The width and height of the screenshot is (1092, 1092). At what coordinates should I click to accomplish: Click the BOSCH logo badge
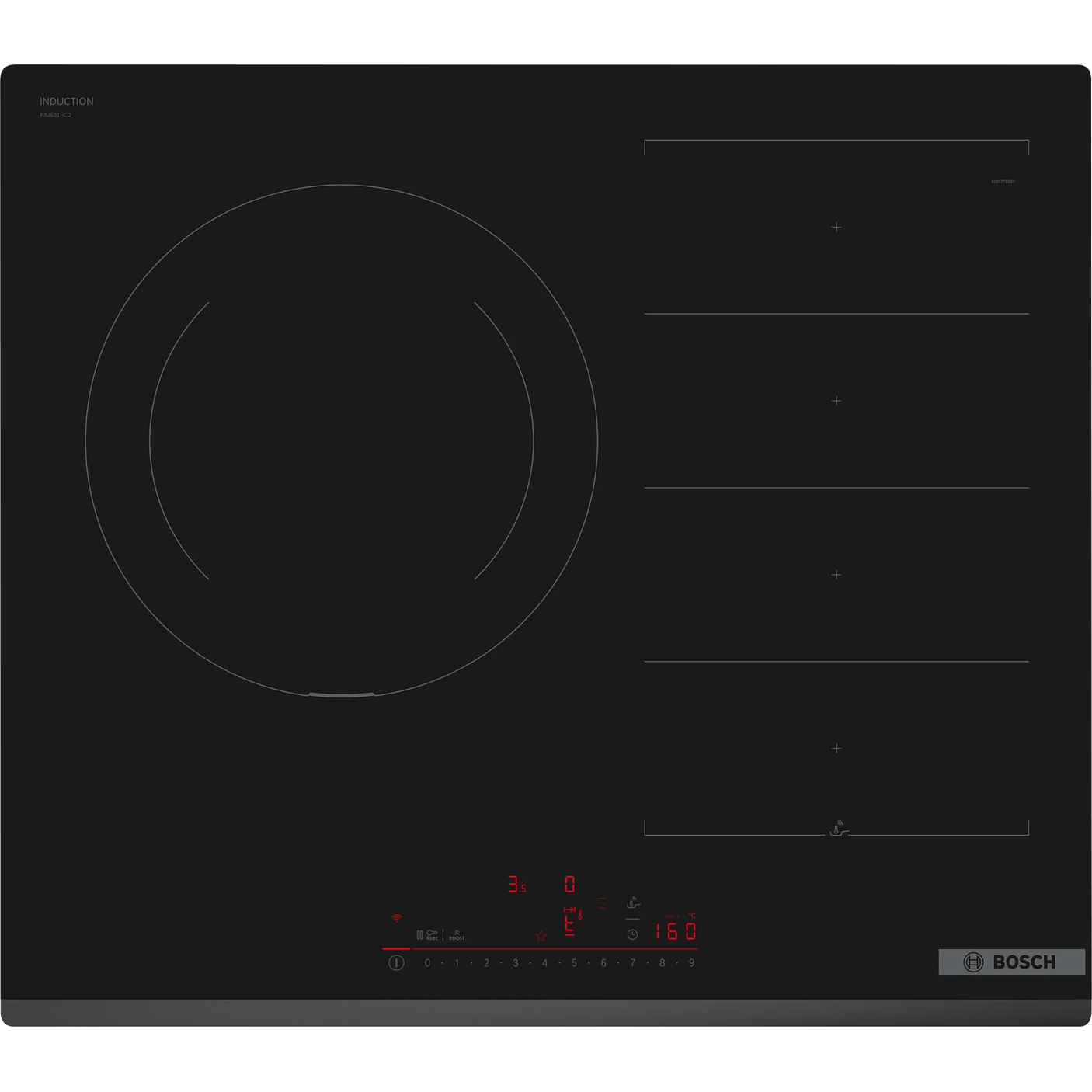(1011, 962)
